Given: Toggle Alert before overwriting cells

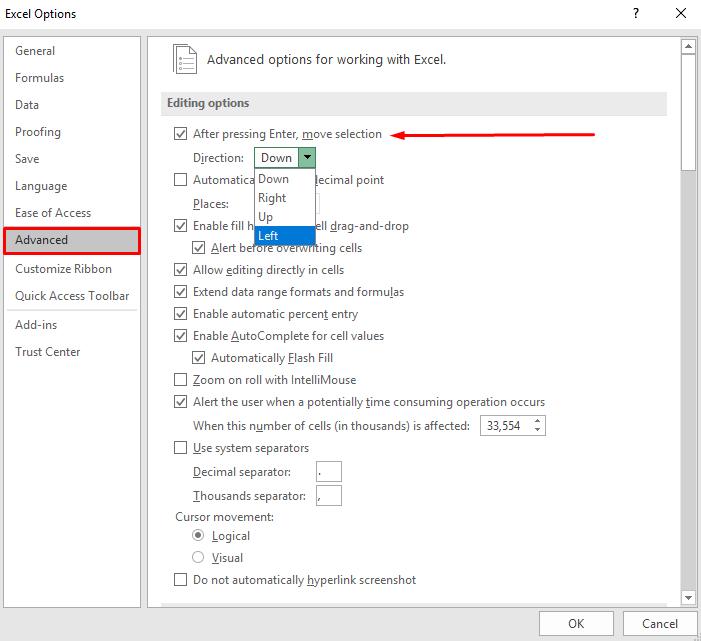Looking at the screenshot, I should (x=198, y=248).
